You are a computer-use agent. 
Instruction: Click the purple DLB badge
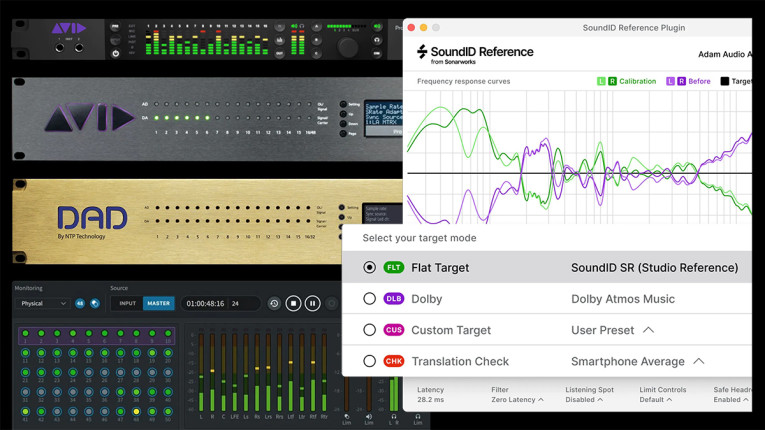(393, 299)
